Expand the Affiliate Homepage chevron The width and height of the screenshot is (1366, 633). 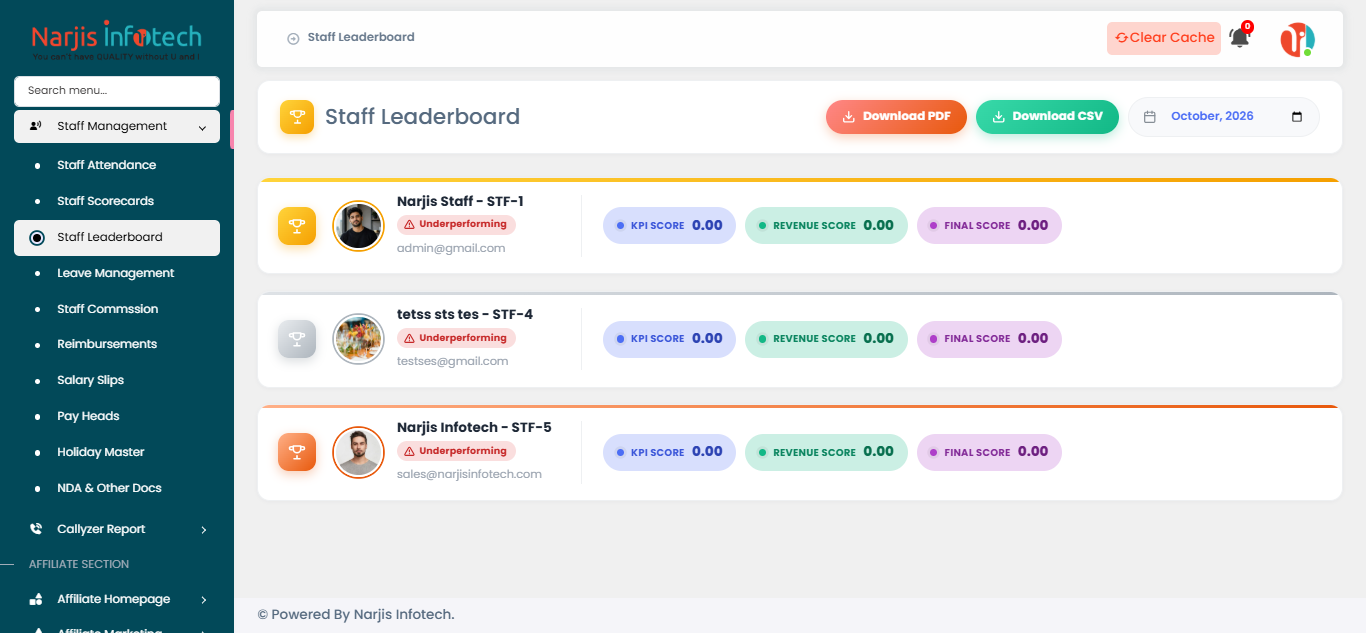pos(203,599)
